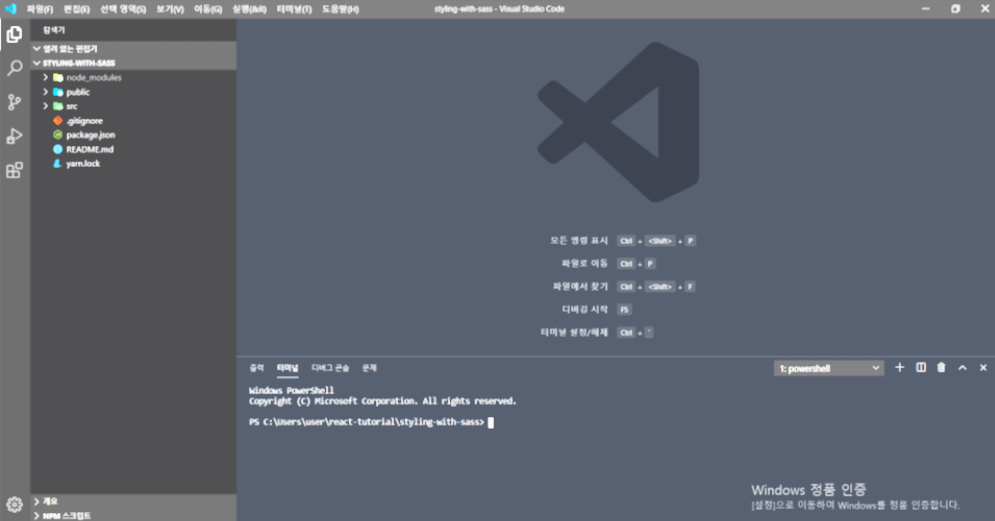Screen dimensions: 995x521
Task: Click the README.md file icon
Action: [x=58, y=149]
